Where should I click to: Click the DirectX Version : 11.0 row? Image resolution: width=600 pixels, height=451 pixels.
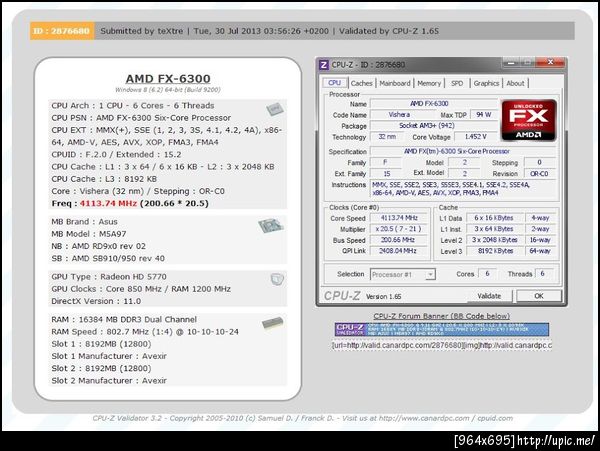[x=96, y=301]
